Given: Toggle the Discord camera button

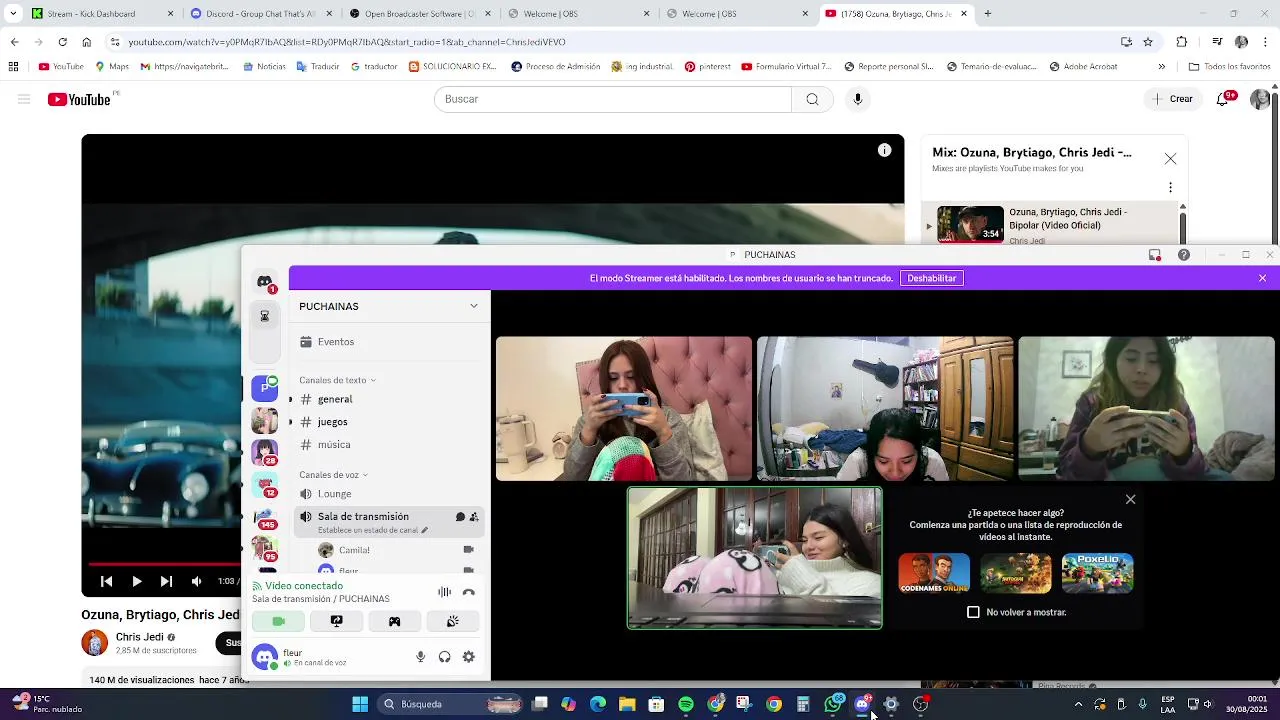Looking at the screenshot, I should [279, 621].
